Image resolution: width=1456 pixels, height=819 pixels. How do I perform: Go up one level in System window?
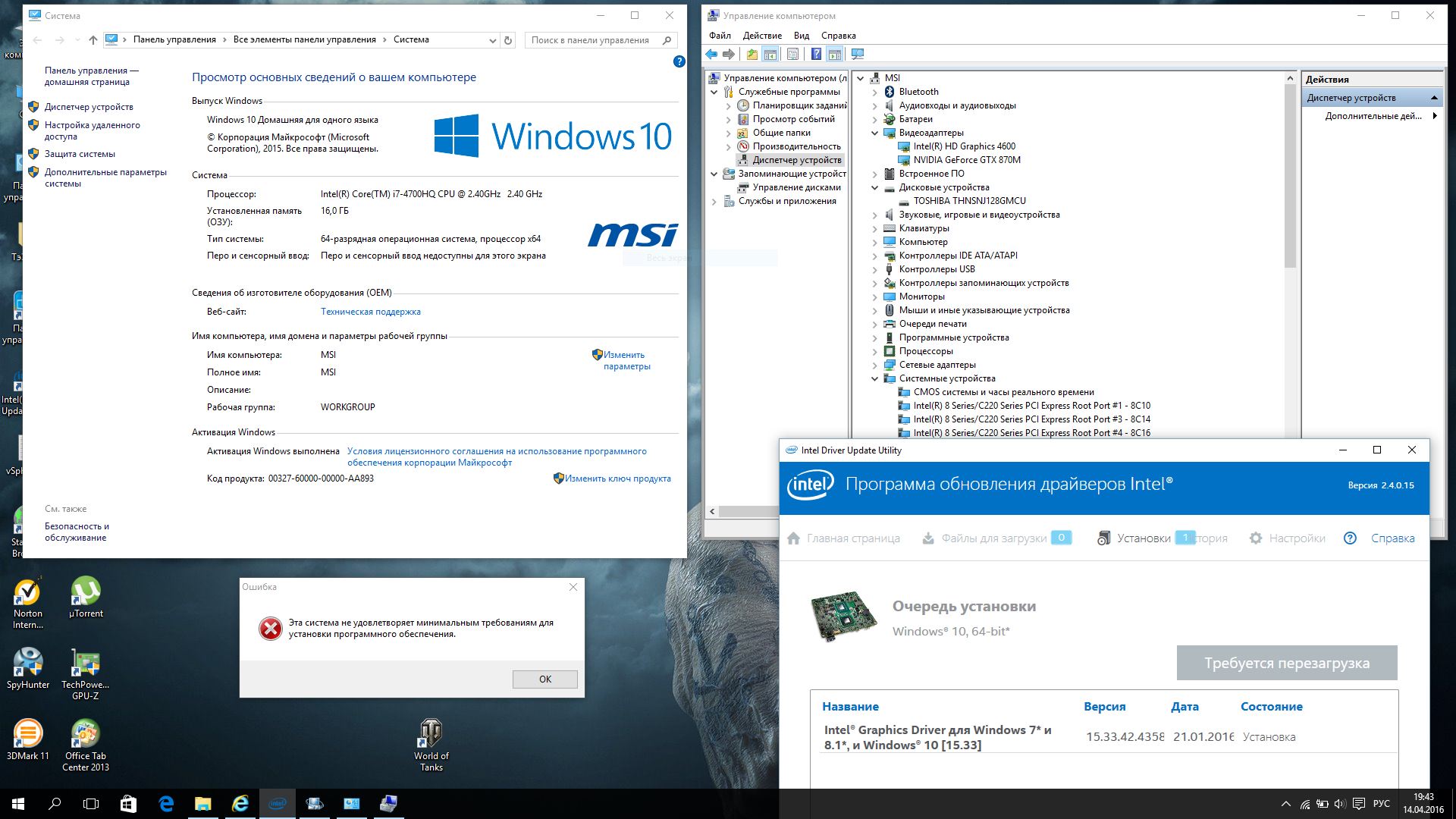click(x=93, y=40)
